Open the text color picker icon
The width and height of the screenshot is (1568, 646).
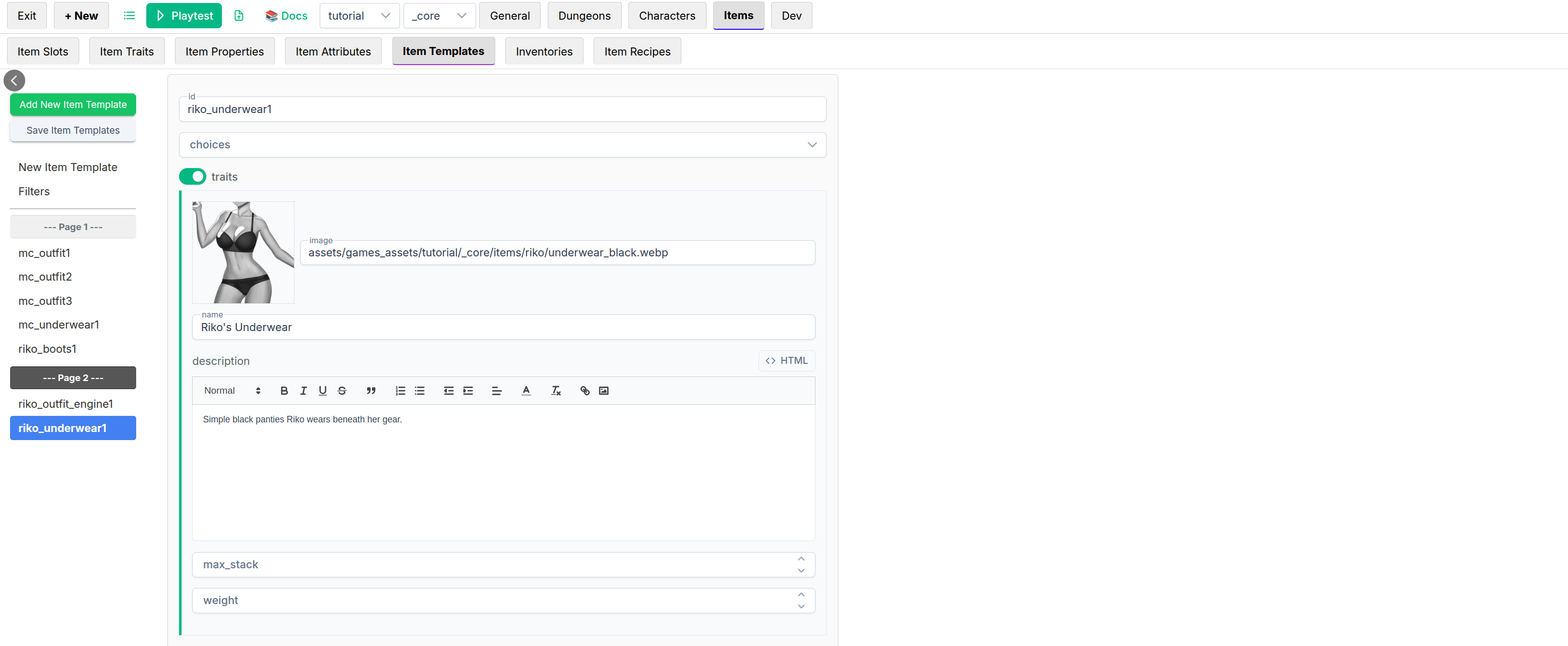(x=526, y=391)
